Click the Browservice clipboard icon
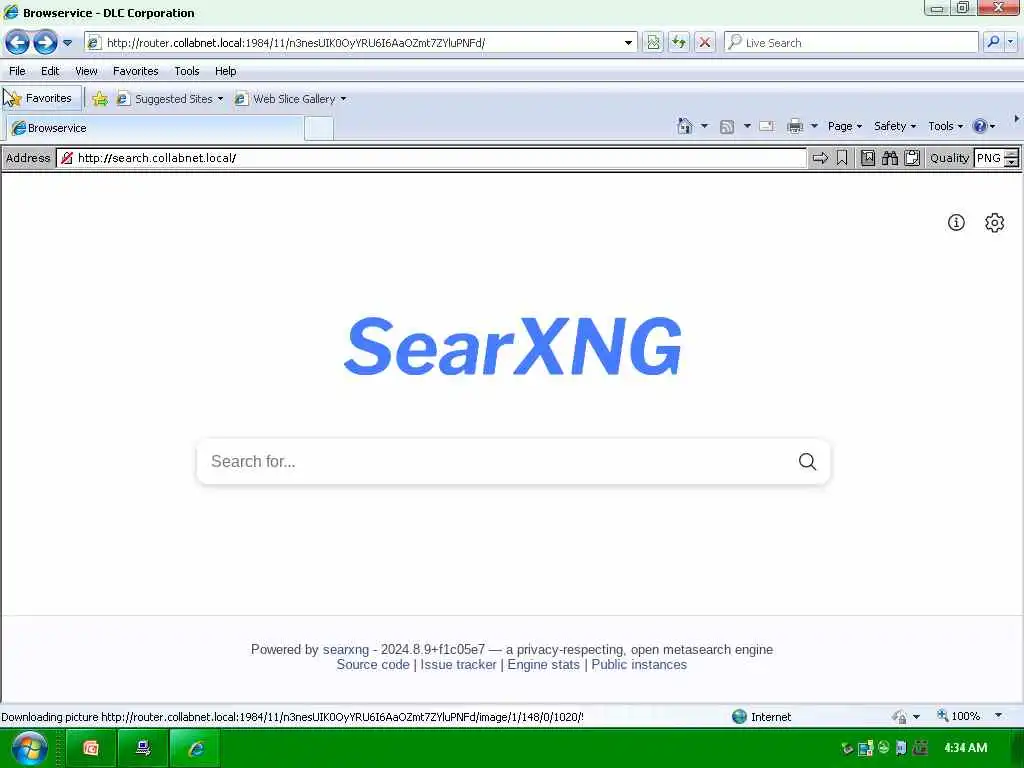Image resolution: width=1024 pixels, height=768 pixels. coord(912,158)
